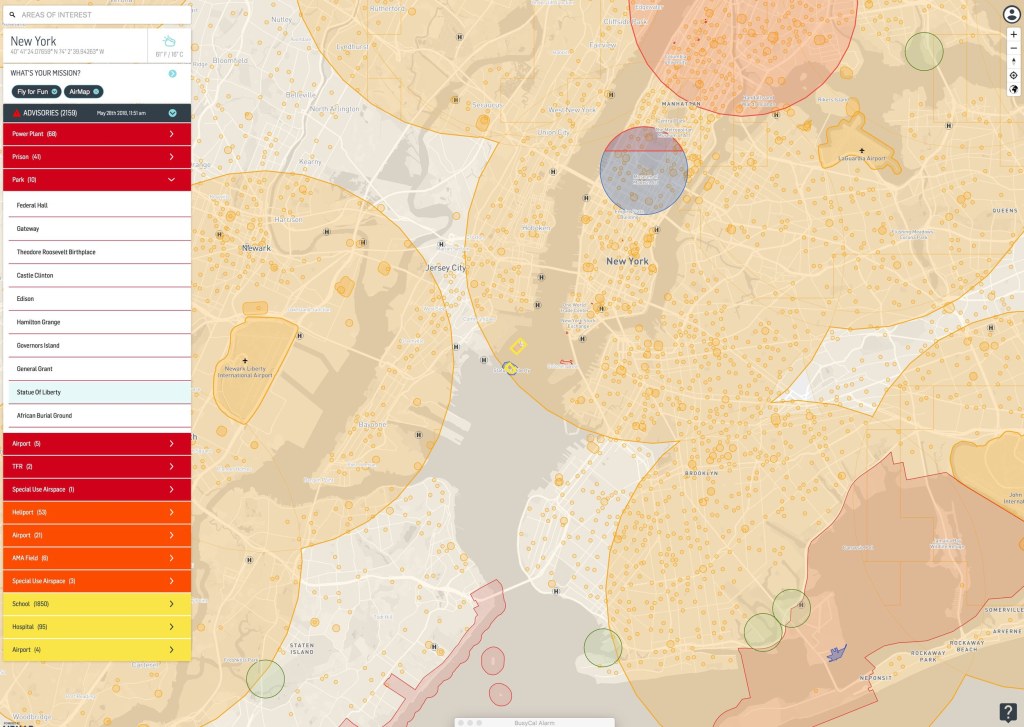Click the Areas of Interest search field
This screenshot has height=727, width=1024.
click(100, 15)
